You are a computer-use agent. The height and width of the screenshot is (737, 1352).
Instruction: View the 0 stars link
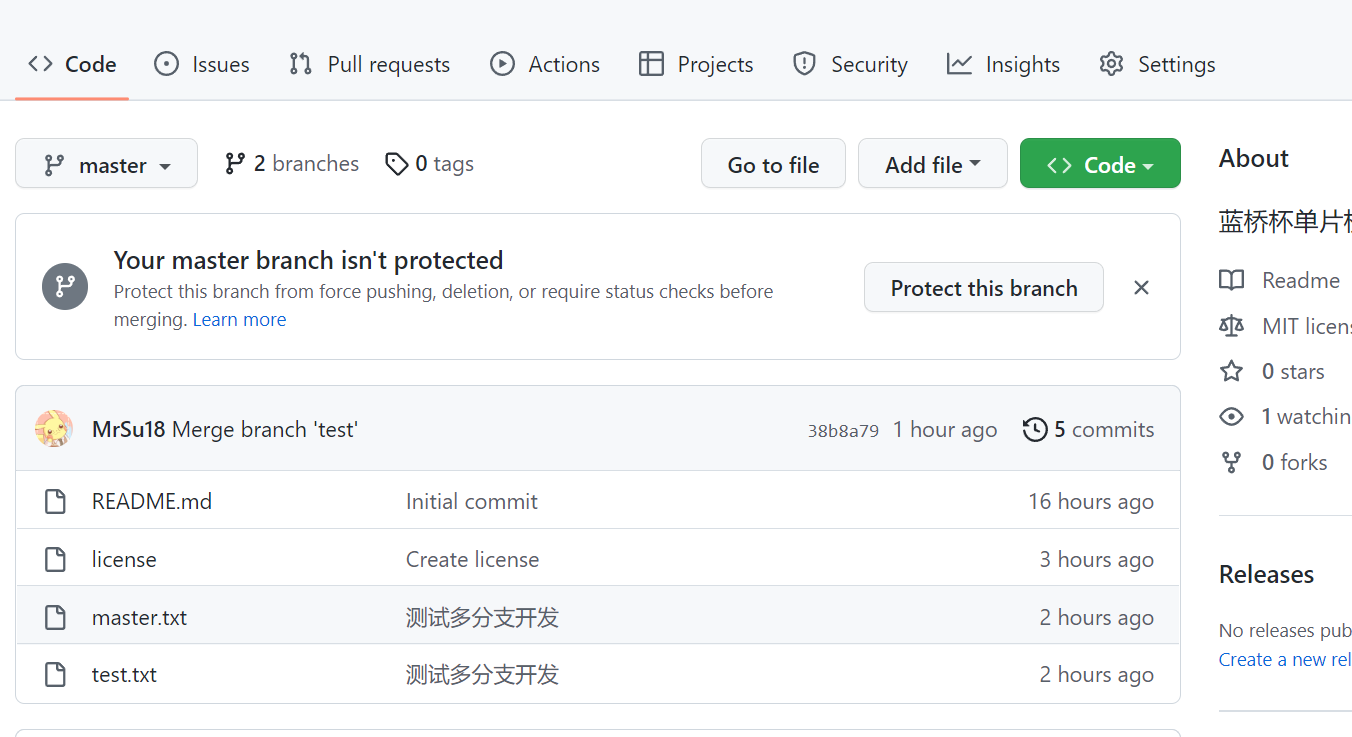click(1293, 372)
